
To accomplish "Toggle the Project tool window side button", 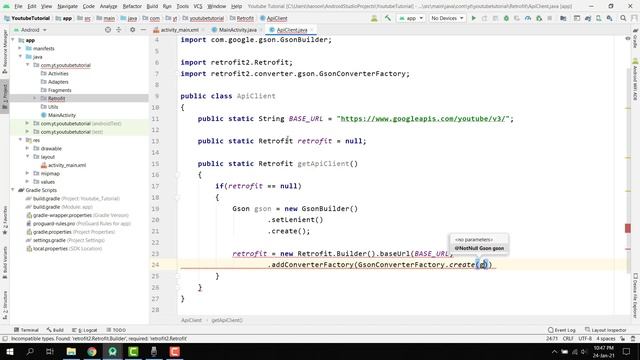I will 5,96.
